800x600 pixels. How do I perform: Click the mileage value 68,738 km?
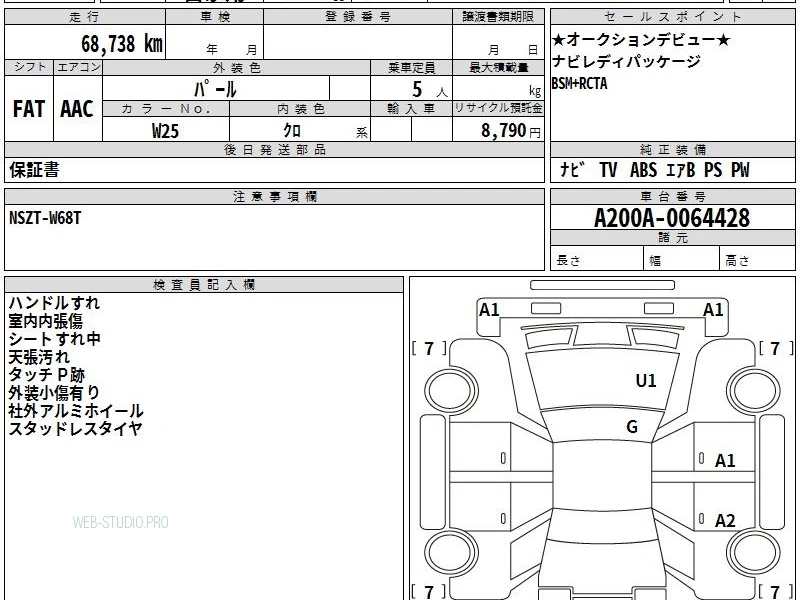coord(122,43)
